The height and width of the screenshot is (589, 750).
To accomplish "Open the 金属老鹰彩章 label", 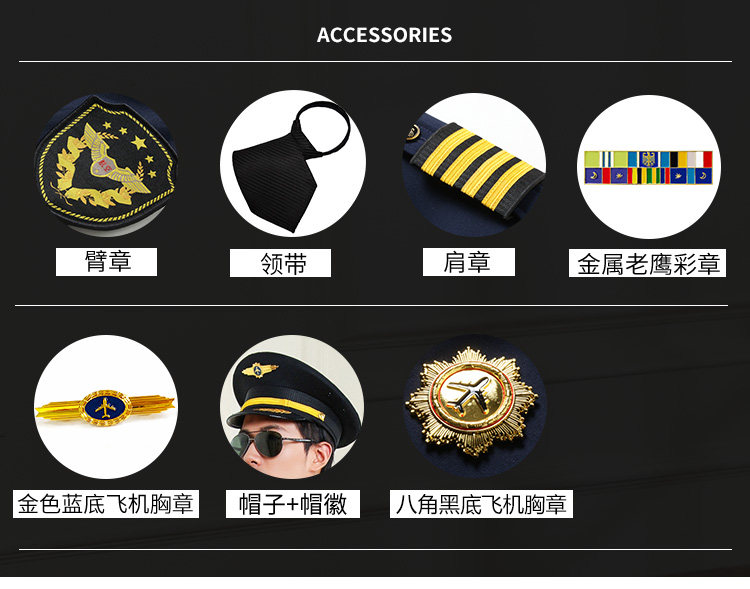I will click(x=647, y=263).
